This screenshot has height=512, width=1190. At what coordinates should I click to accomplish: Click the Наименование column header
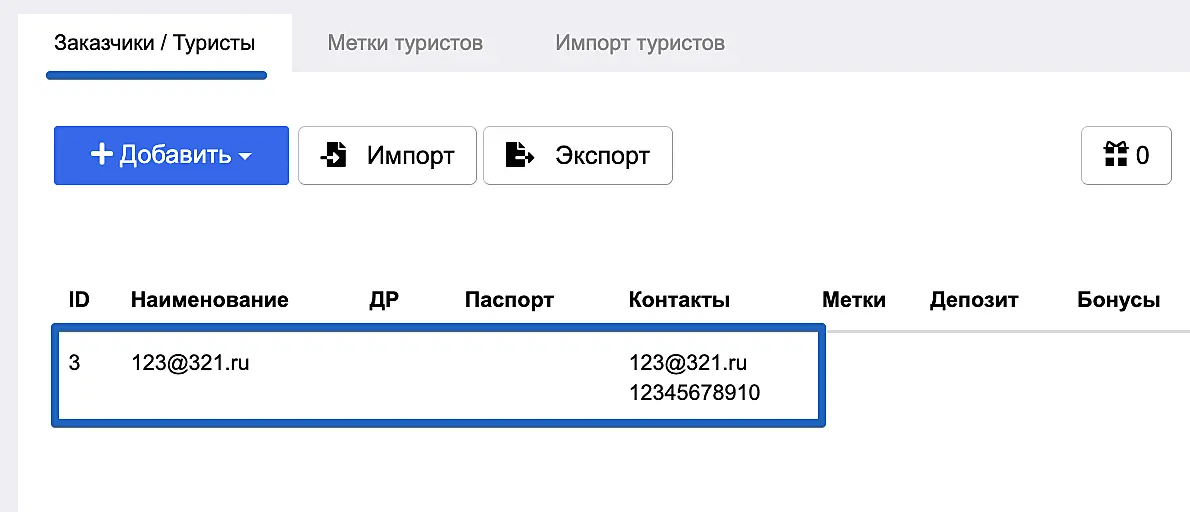(209, 300)
